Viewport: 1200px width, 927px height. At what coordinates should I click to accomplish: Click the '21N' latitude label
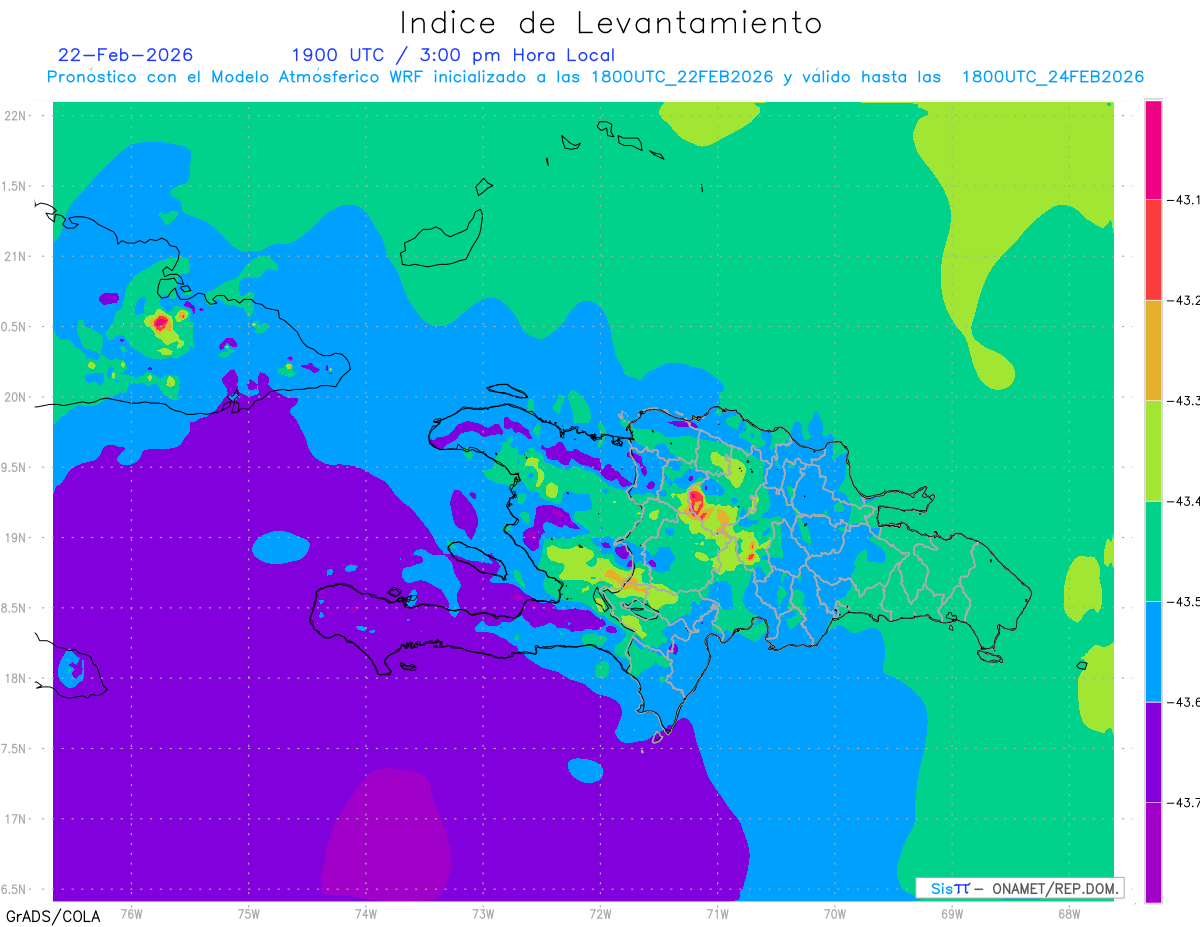pos(17,257)
